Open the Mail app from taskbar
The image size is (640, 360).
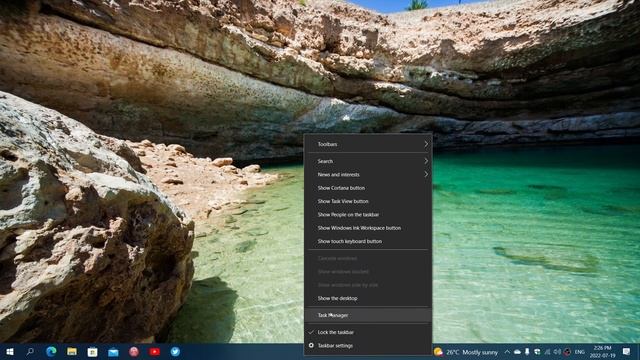coord(113,352)
